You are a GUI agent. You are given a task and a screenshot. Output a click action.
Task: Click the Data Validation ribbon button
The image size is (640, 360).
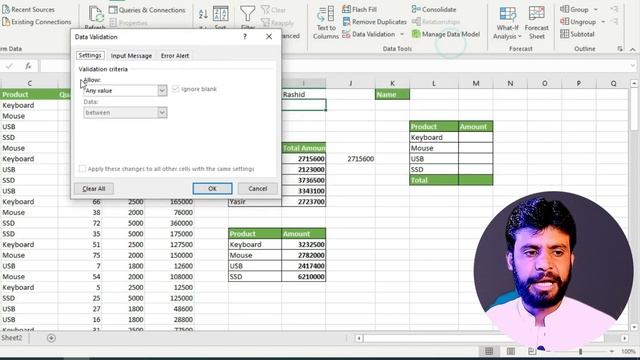pos(369,34)
